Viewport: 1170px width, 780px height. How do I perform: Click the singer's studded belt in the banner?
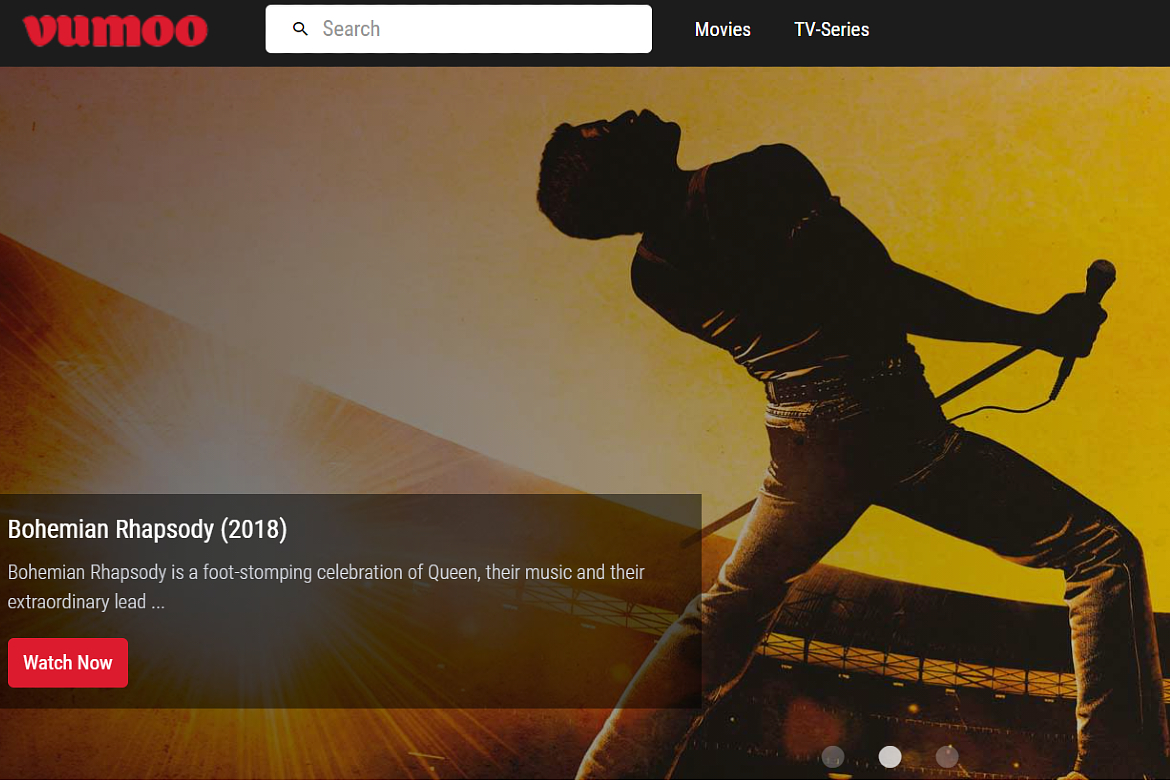840,385
